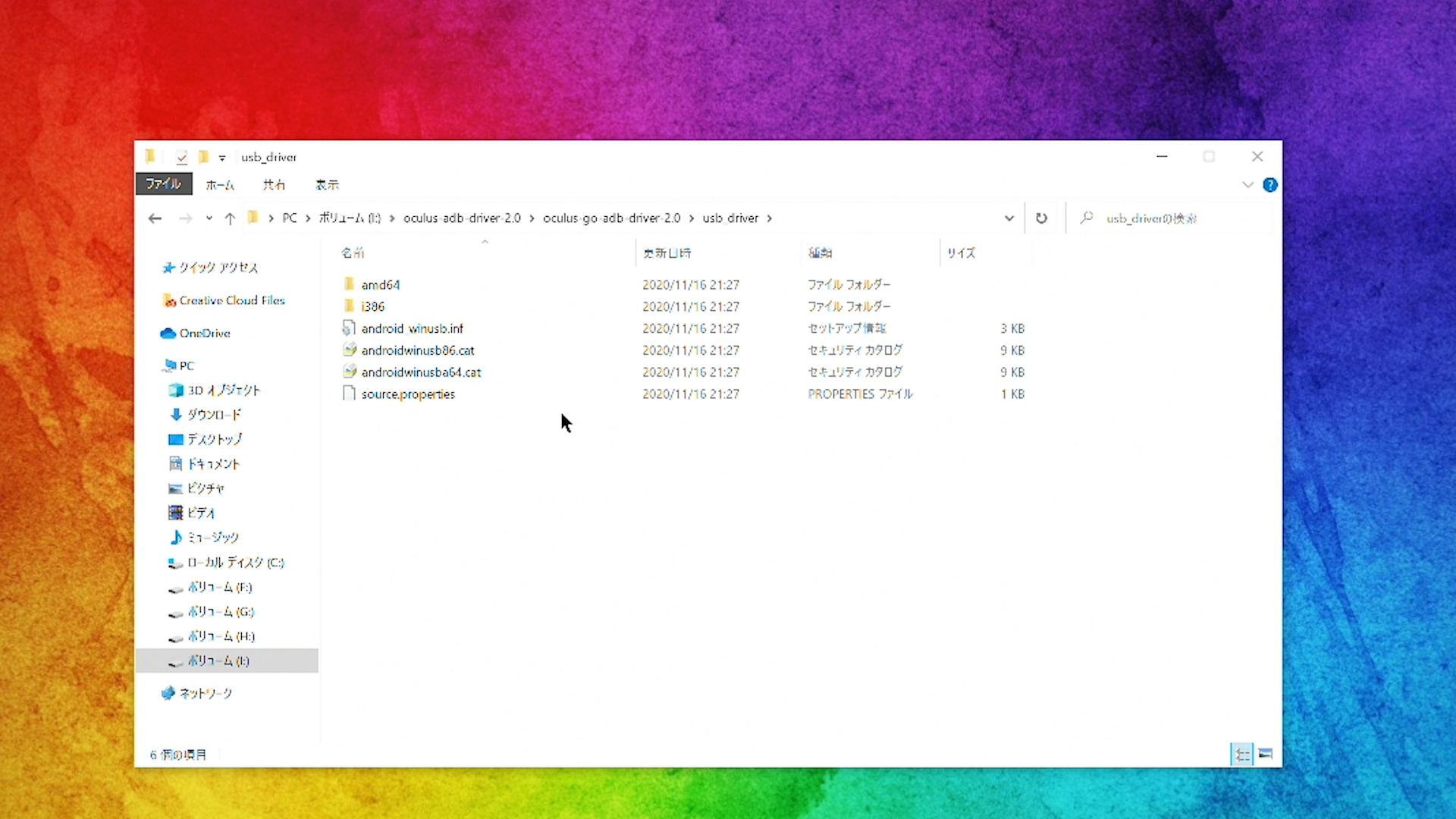Click the Back navigation arrow

coord(155,218)
